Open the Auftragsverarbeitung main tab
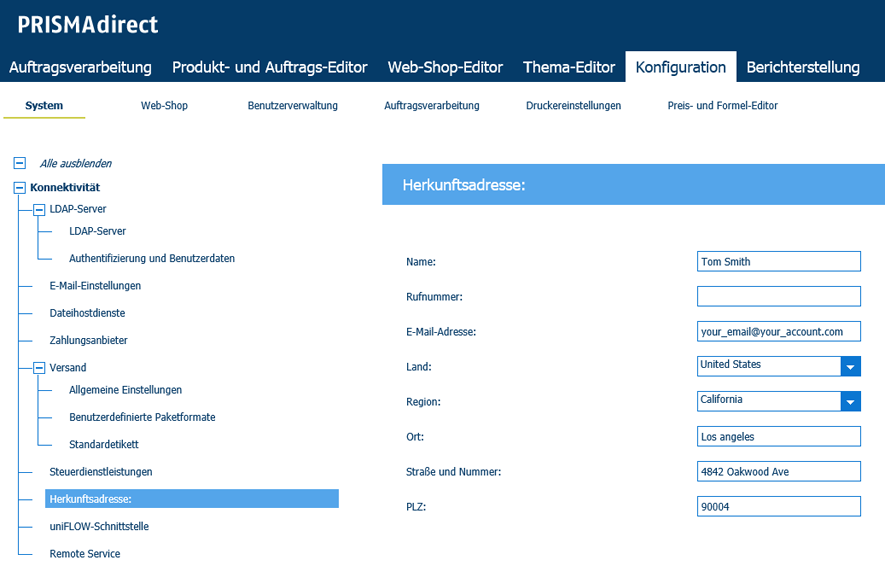Viewport: 885px width, 566px height. tap(80, 67)
